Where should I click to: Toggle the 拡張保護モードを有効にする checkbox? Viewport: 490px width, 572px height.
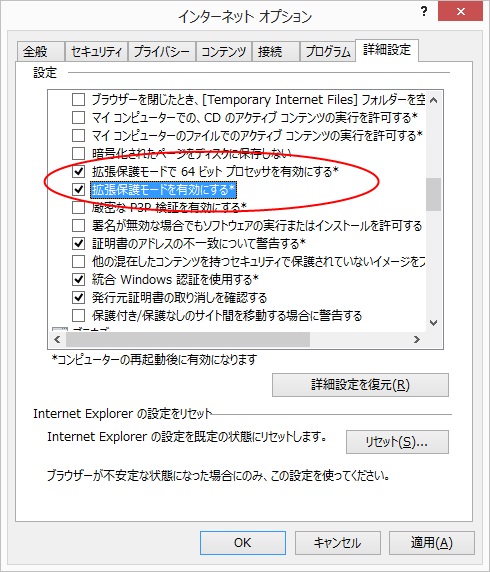(78, 189)
